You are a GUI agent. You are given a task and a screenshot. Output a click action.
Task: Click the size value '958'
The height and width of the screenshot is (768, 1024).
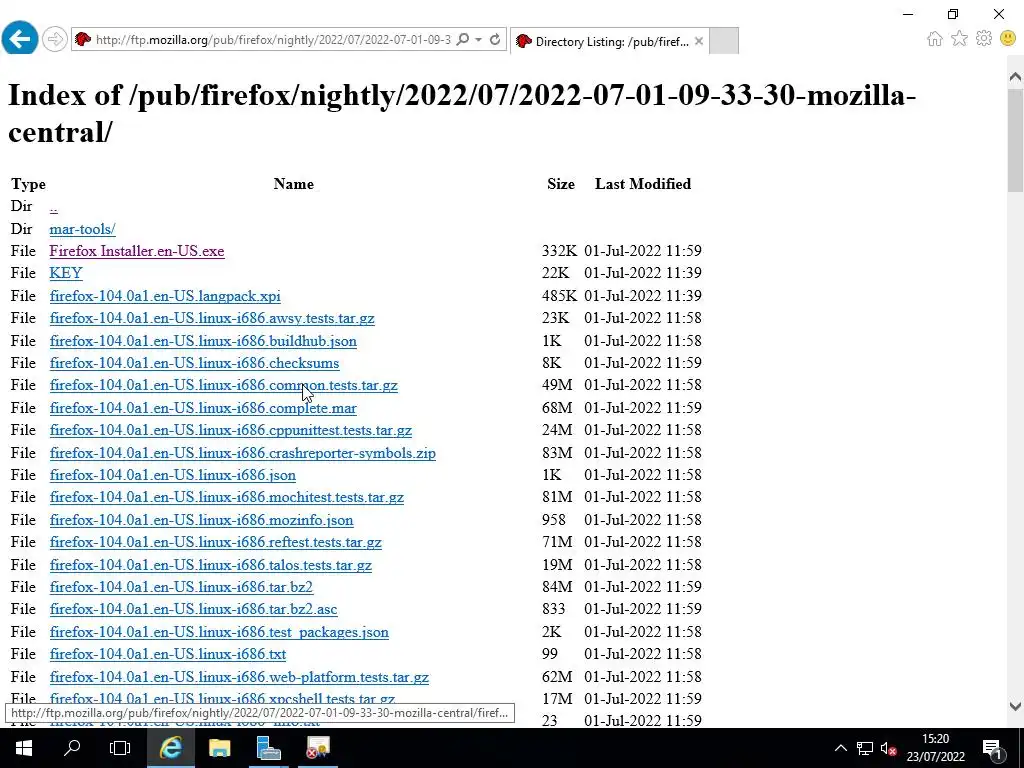pos(554,520)
